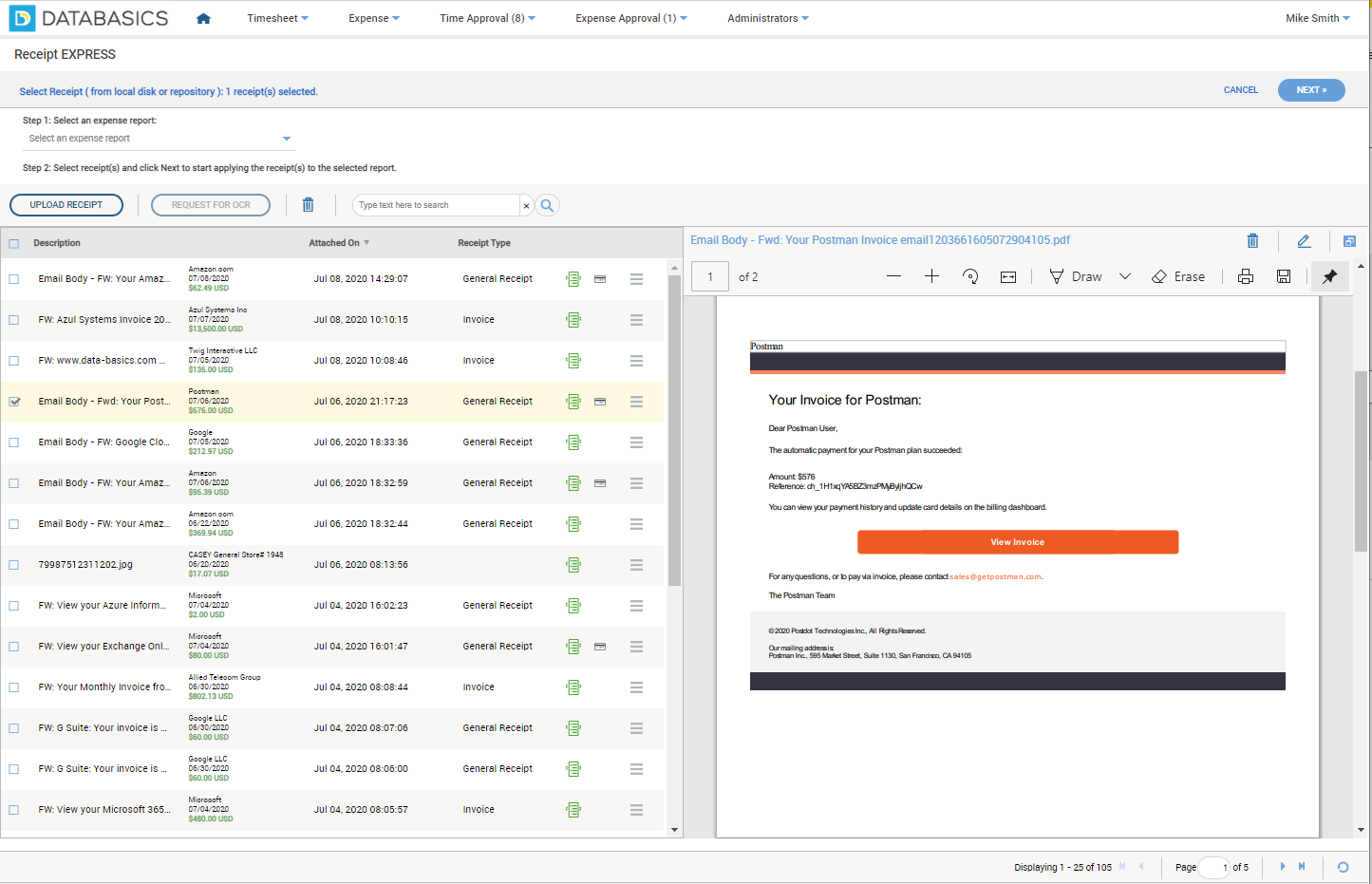This screenshot has height=884, width=1372.
Task: Fit PDF to page width
Action: pyautogui.click(x=1008, y=276)
